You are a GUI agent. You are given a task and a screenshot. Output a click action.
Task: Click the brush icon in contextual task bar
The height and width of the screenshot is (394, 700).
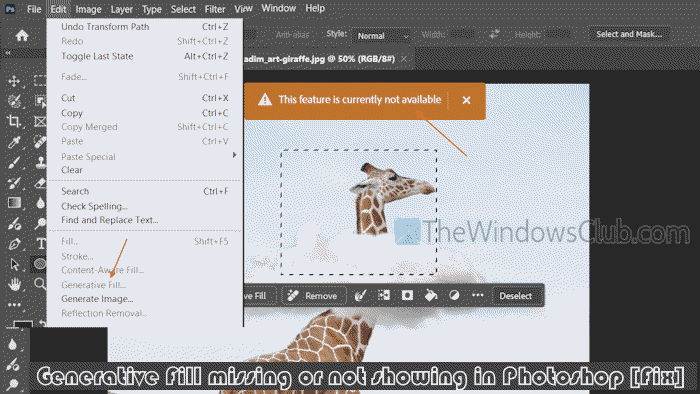coord(360,295)
